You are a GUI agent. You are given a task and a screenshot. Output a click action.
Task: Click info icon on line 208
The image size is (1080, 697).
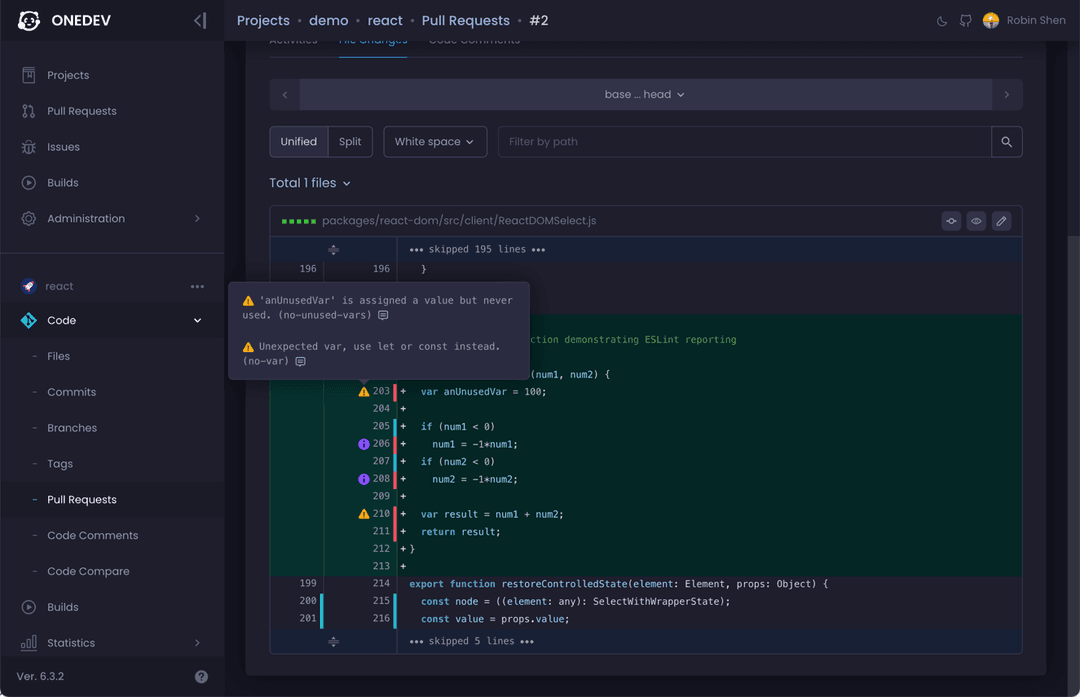point(364,479)
